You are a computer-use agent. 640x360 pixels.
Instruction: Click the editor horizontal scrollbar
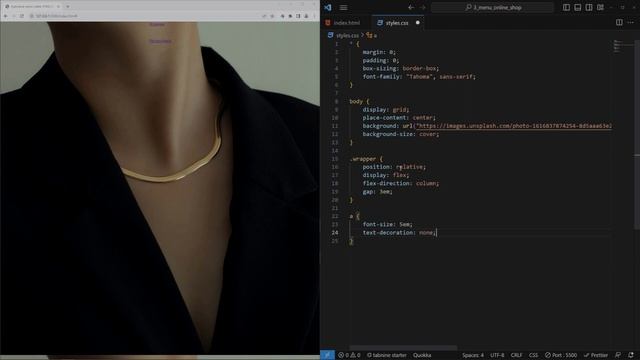tap(403, 348)
